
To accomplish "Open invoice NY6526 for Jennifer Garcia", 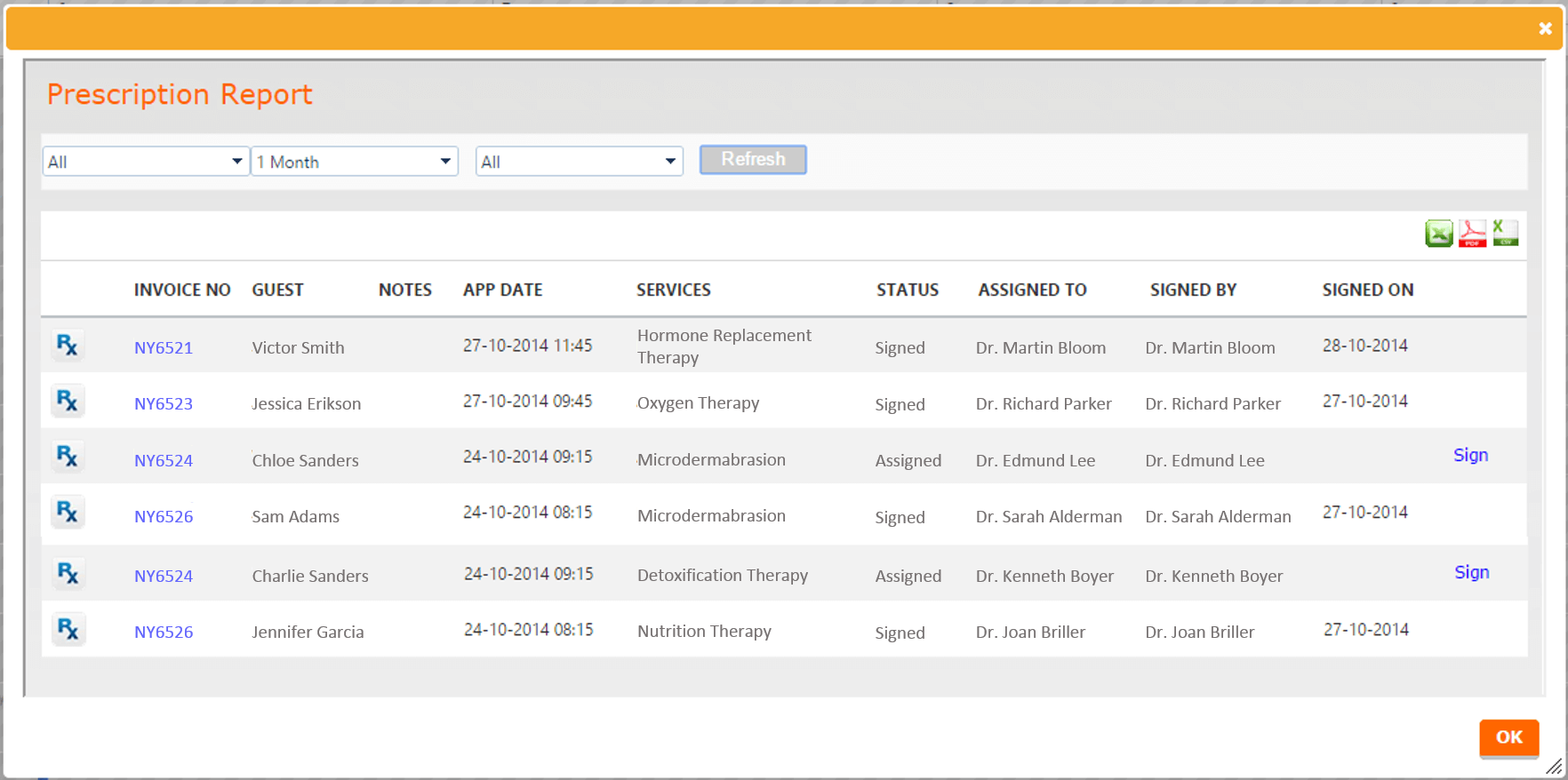I will (x=164, y=632).
